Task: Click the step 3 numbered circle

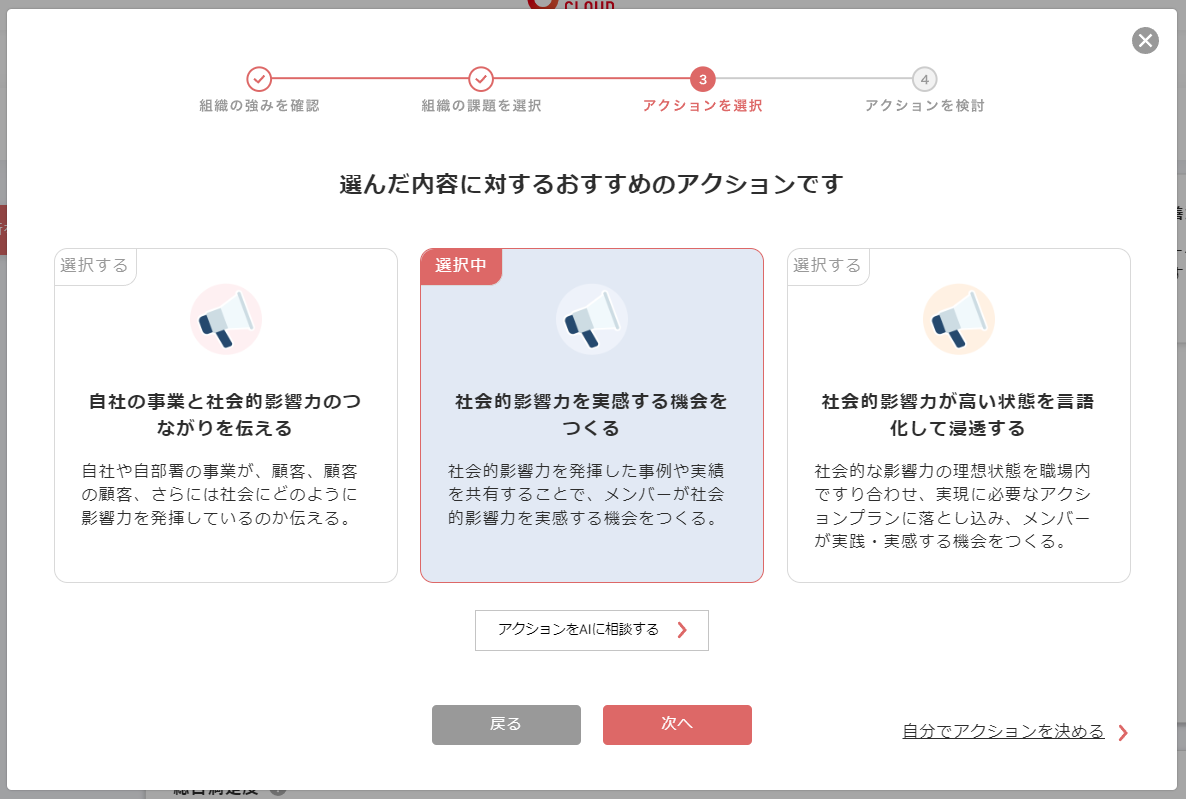Action: (x=703, y=79)
